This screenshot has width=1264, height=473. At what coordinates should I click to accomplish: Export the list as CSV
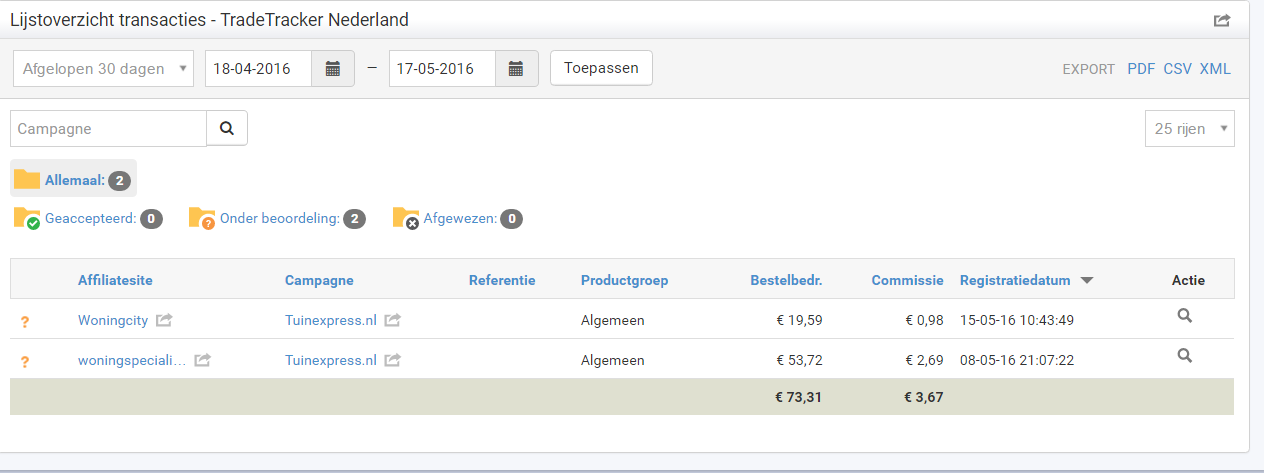[1177, 69]
